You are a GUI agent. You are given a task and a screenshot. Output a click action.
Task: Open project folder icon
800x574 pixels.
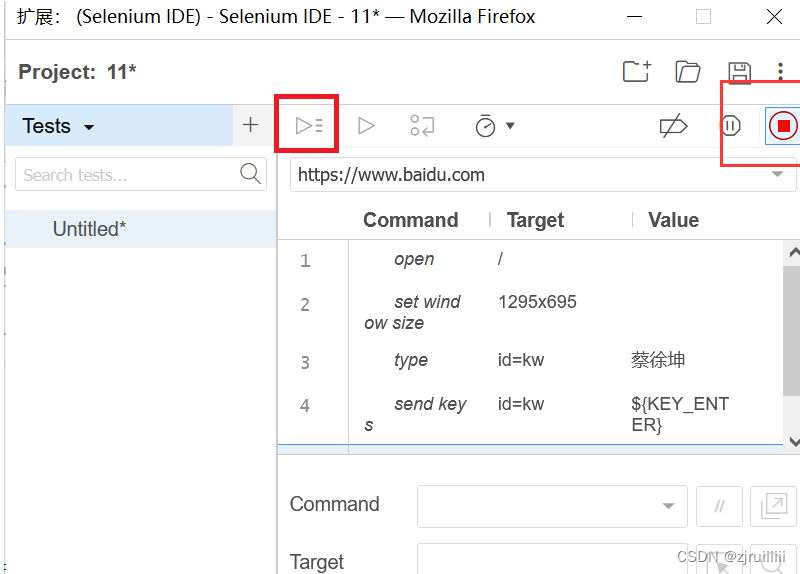tap(688, 71)
